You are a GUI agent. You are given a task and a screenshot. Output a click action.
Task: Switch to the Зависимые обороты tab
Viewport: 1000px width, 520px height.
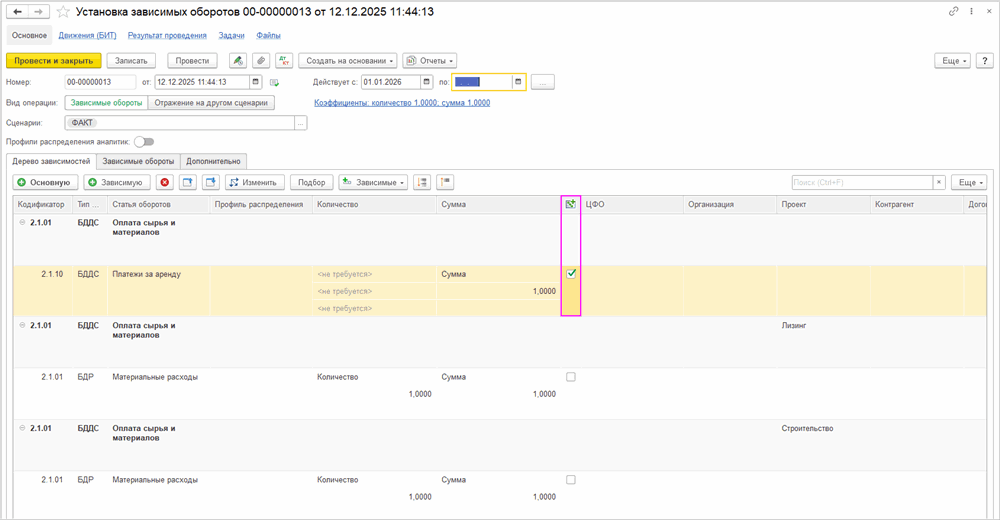coord(138,161)
